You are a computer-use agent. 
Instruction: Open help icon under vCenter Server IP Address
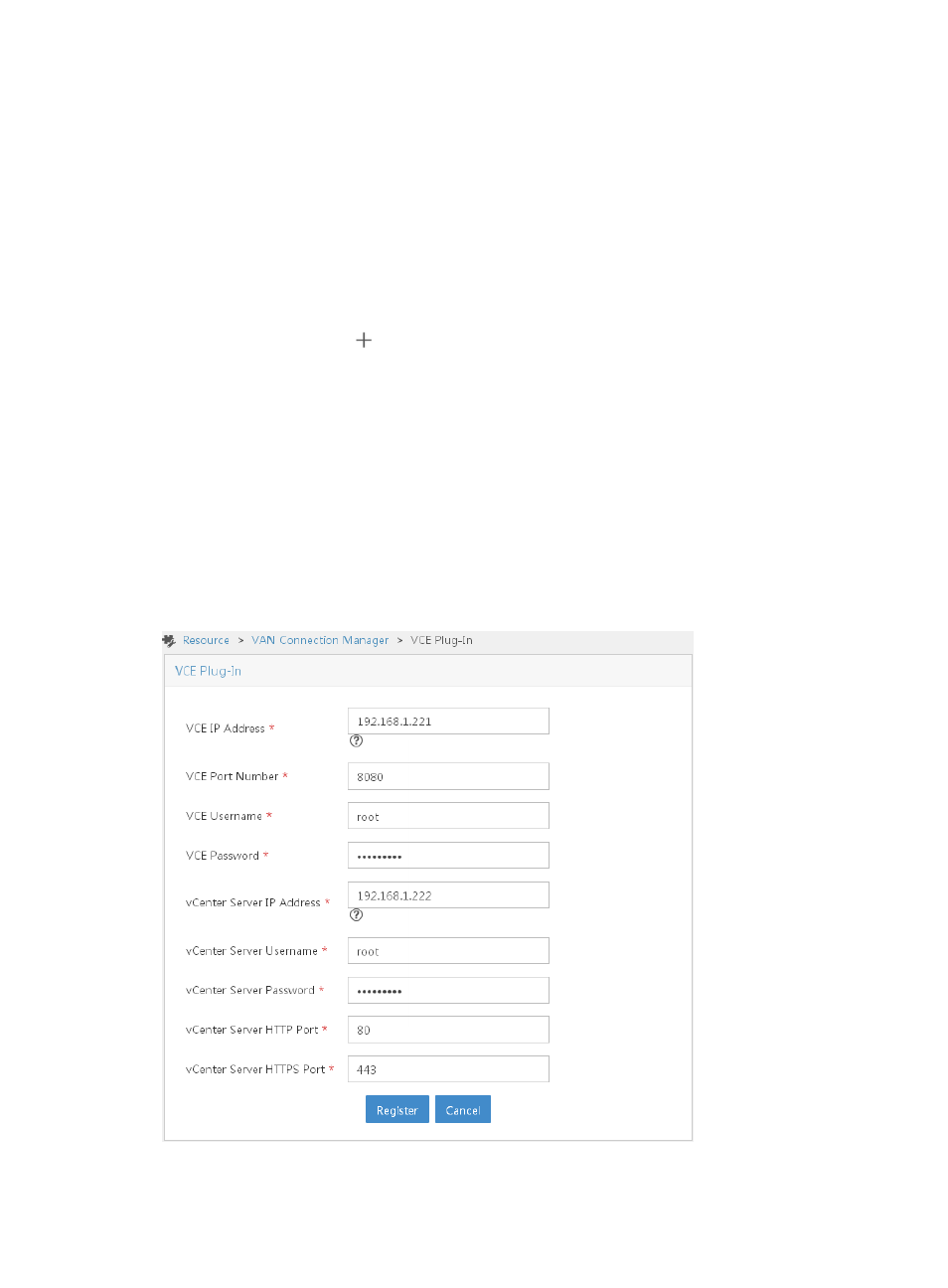(356, 915)
